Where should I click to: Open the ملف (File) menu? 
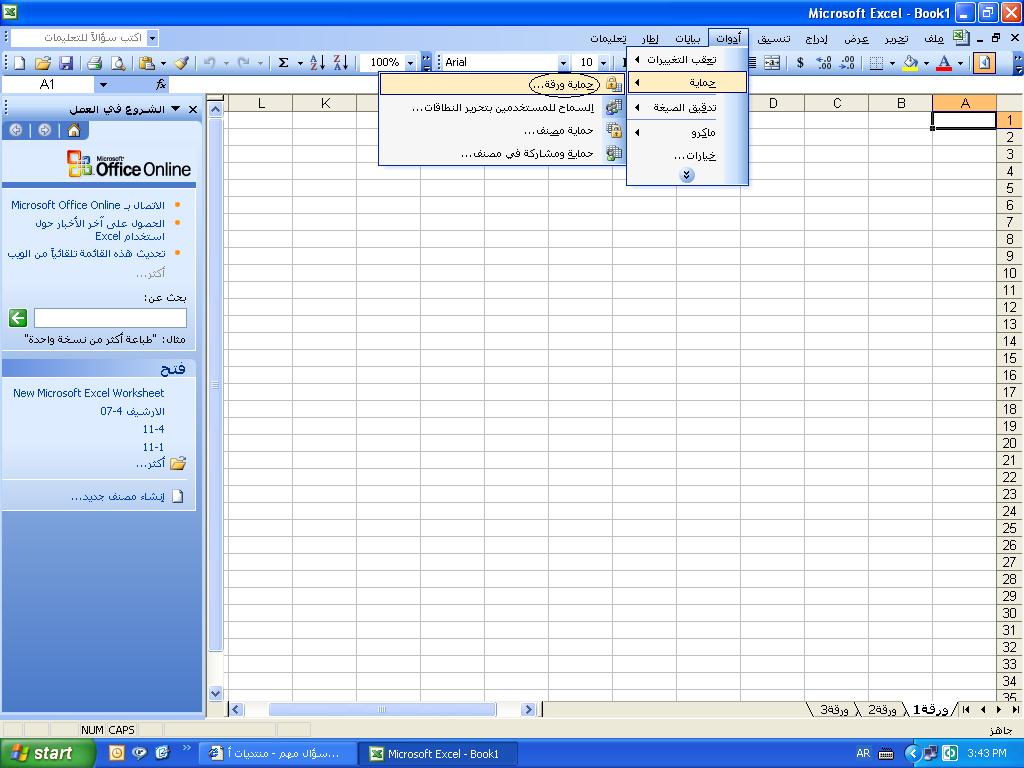[x=935, y=39]
